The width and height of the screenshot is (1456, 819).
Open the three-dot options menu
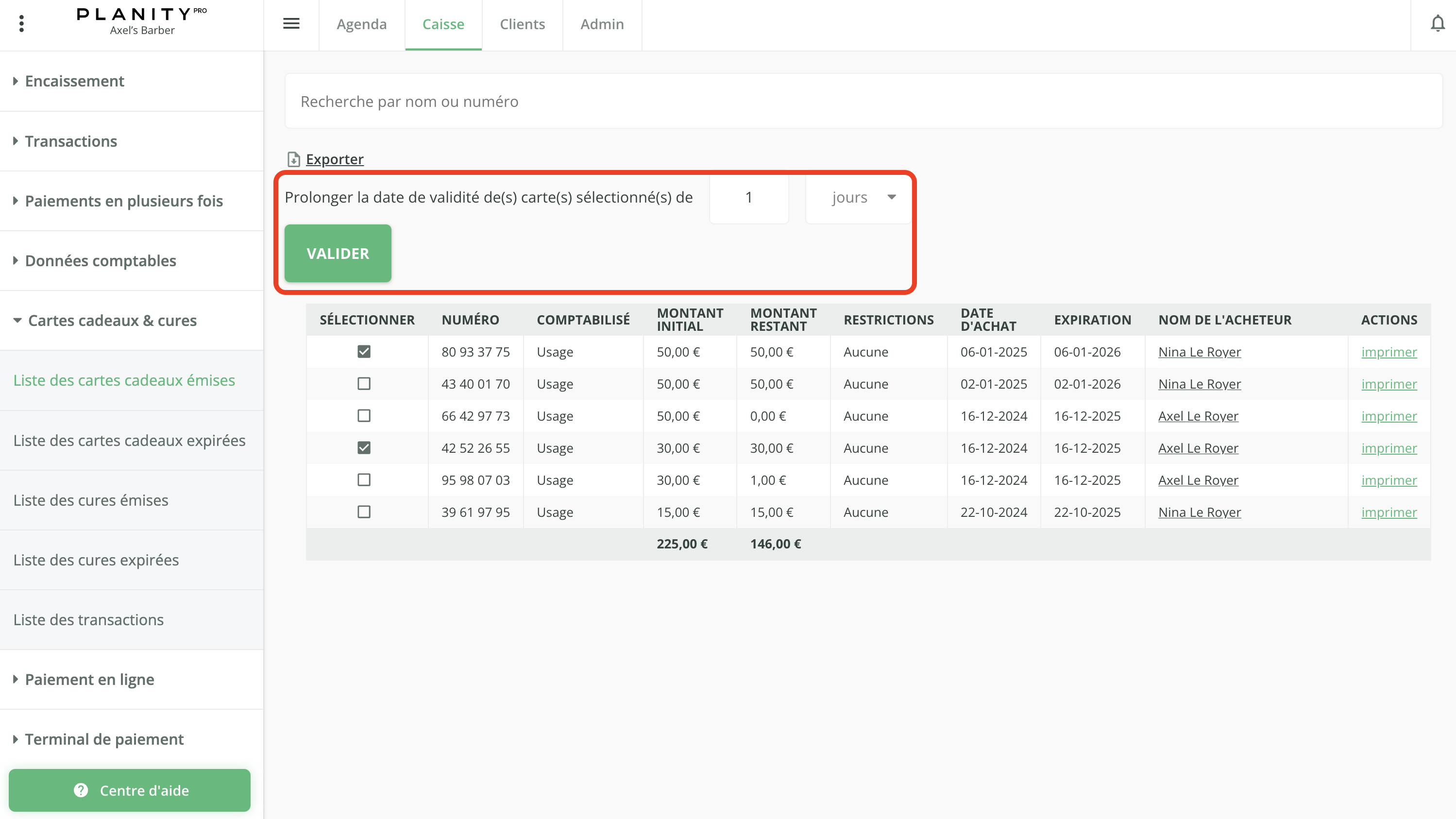click(21, 24)
